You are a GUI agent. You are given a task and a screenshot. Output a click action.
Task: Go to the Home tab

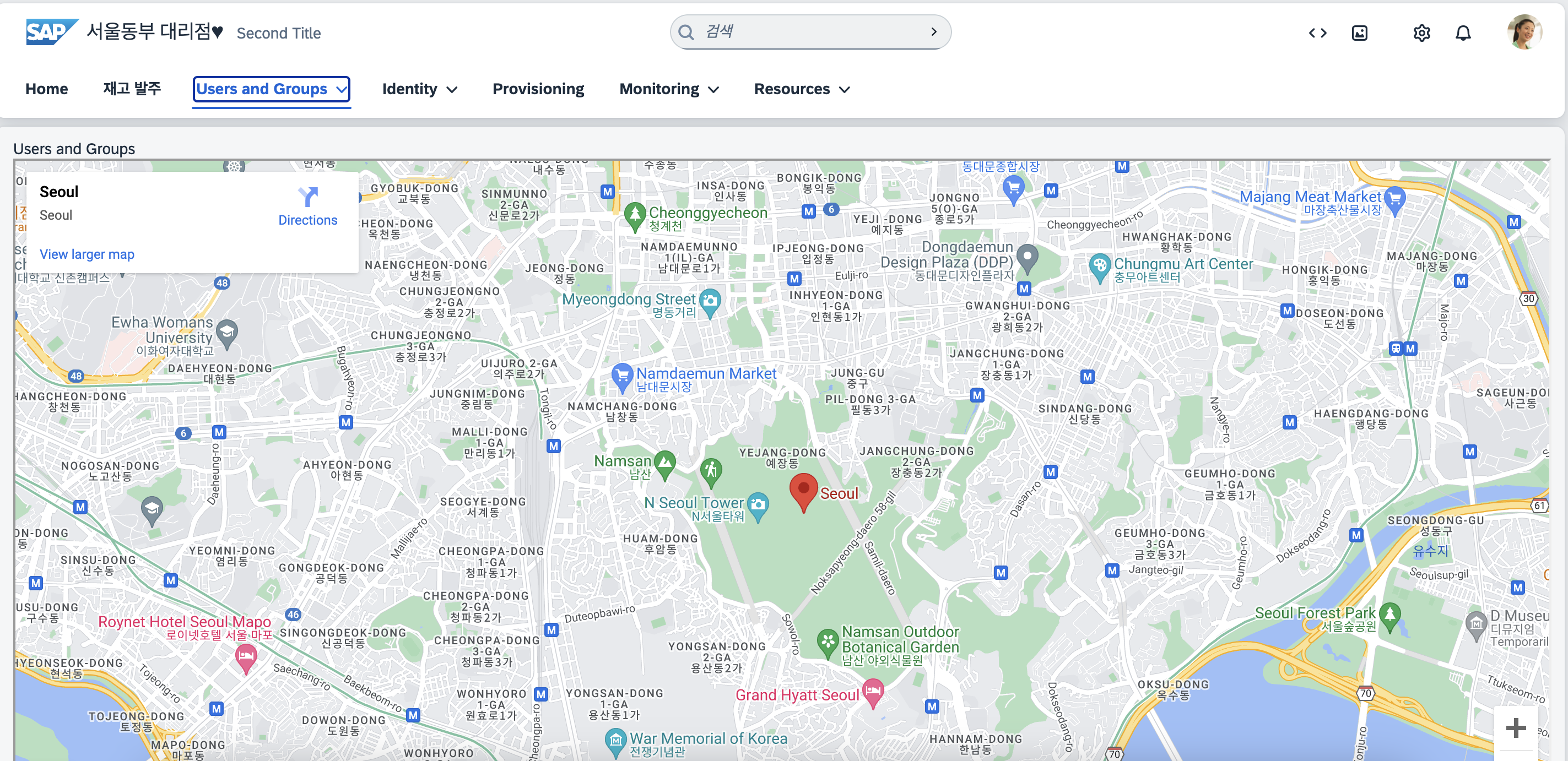[47, 89]
